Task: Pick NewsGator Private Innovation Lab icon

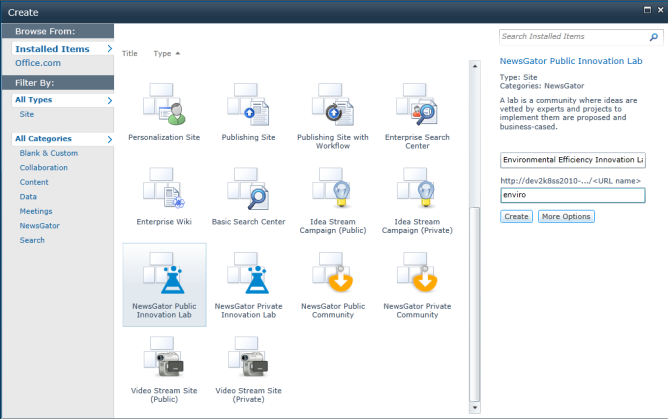Action: point(248,274)
